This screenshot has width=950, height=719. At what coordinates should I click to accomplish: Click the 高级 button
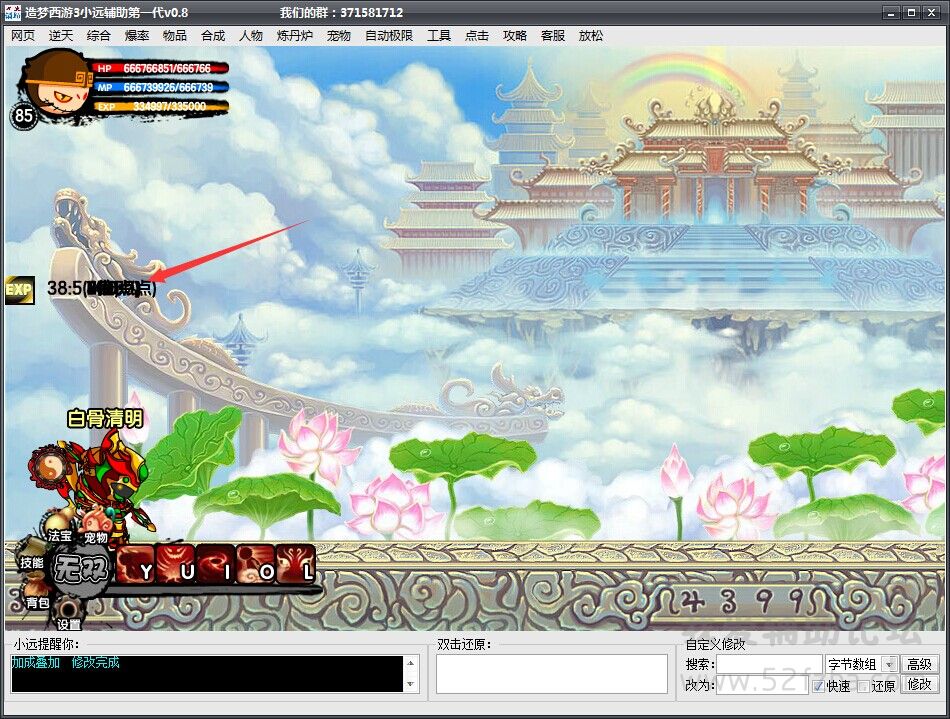coord(919,664)
